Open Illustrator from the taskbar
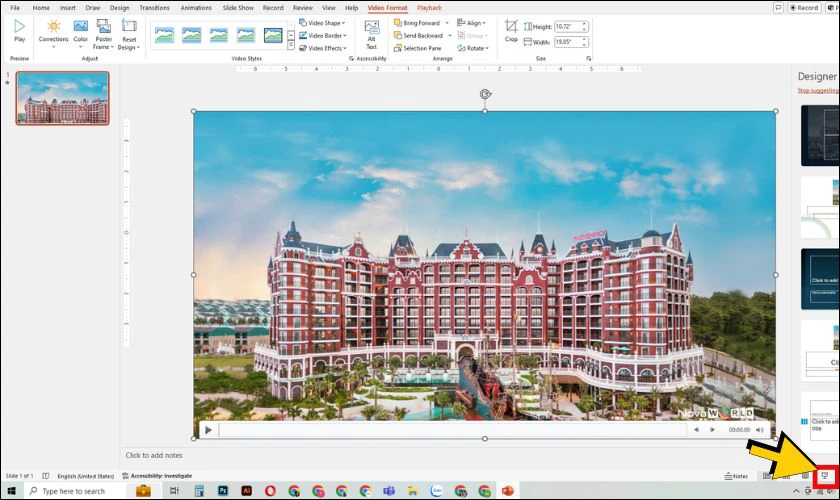Image resolution: width=840 pixels, height=500 pixels. (246, 491)
